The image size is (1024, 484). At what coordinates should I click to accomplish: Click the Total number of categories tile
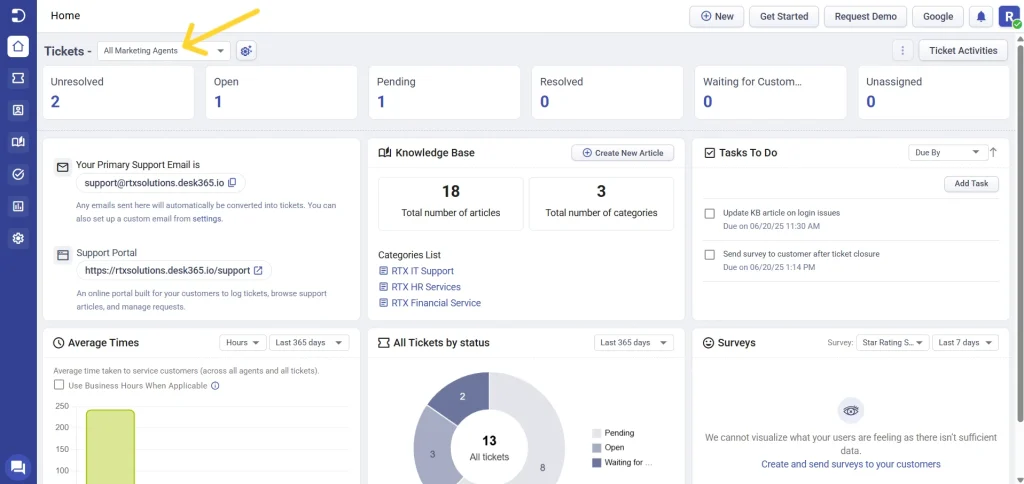pos(601,204)
